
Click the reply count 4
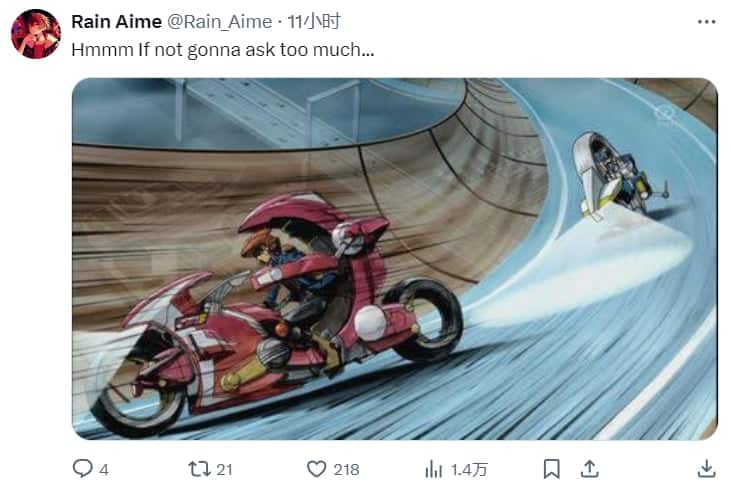(x=103, y=469)
